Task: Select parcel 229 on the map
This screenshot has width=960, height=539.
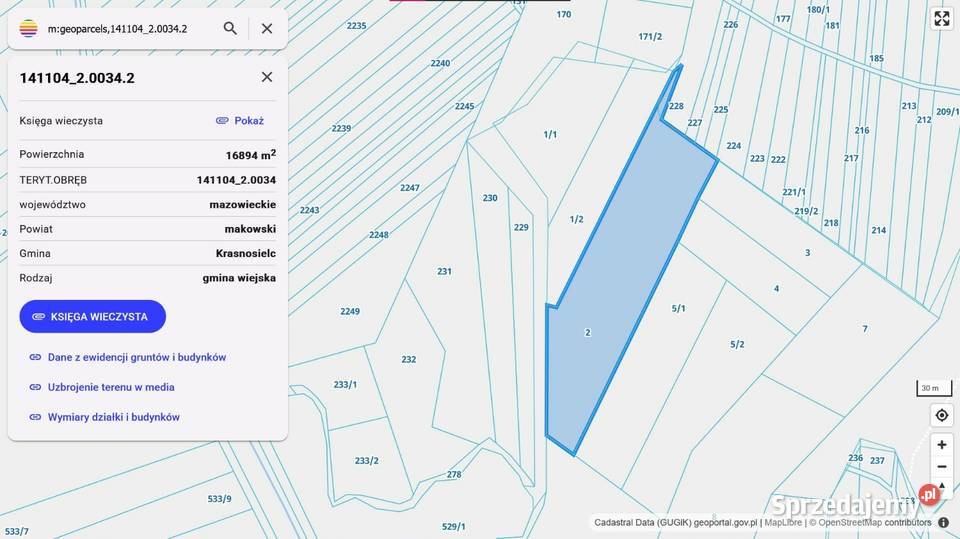Action: point(521,227)
